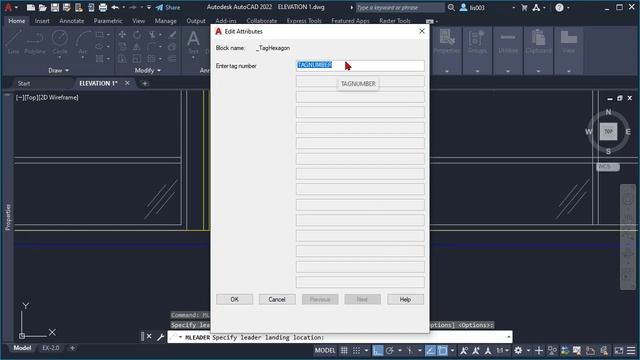Open the rectangle tool dropdown arrow

[108, 35]
